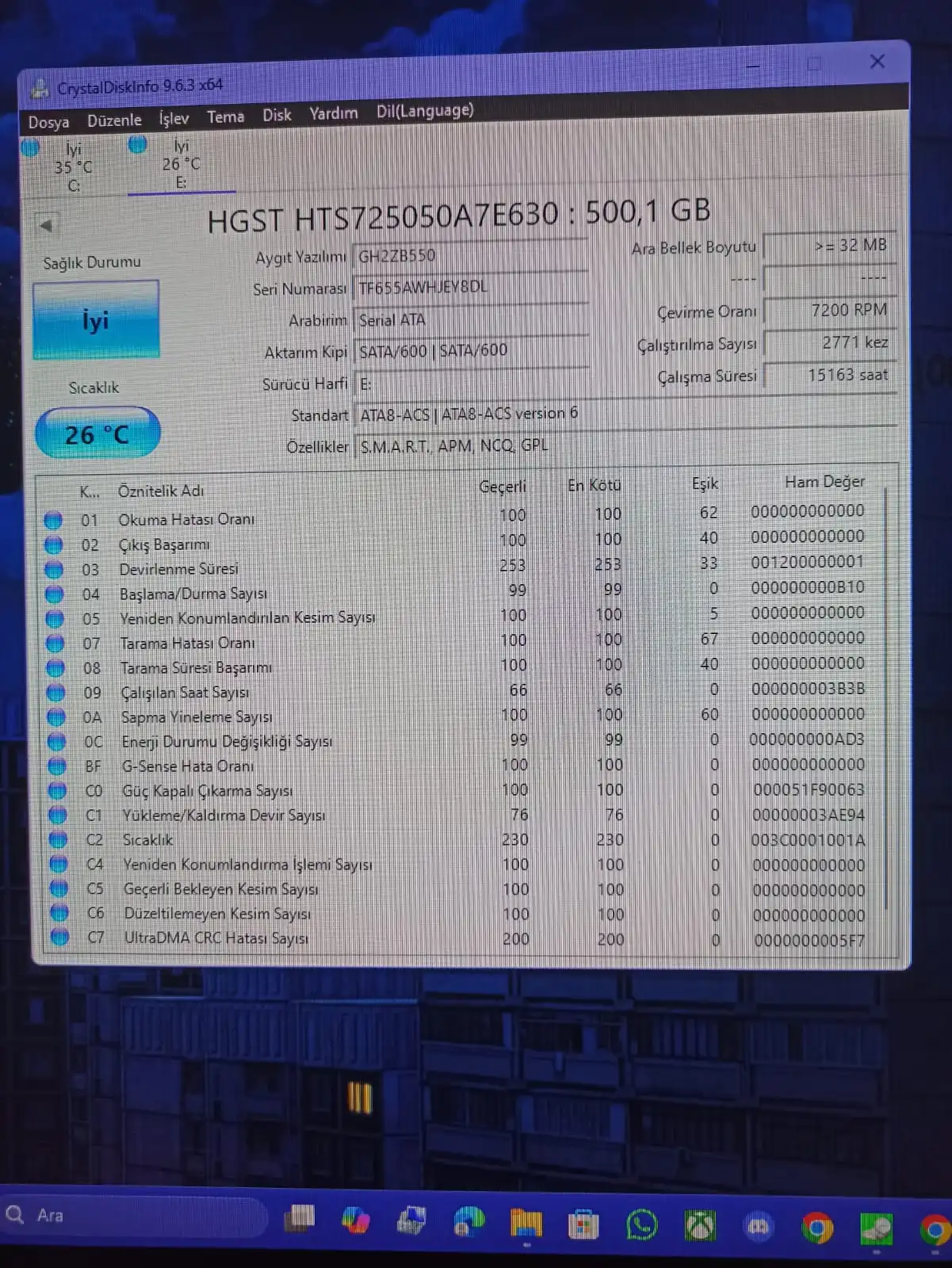Screen dimensions: 952x1268
Task: Click the Ham Değer column header
Action: [x=824, y=482]
